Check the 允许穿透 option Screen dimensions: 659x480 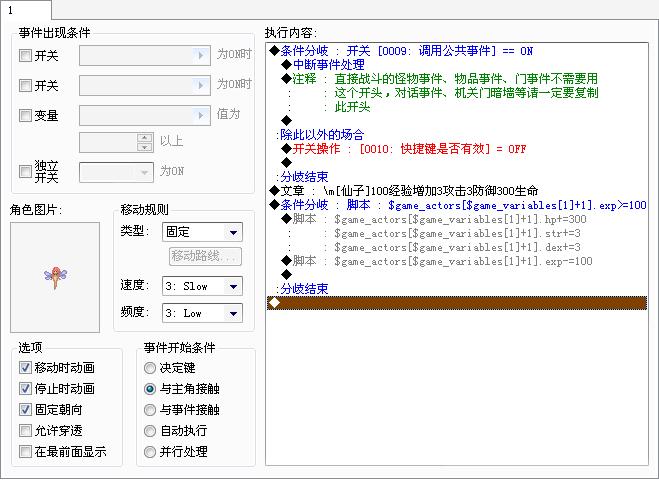pyautogui.click(x=25, y=430)
